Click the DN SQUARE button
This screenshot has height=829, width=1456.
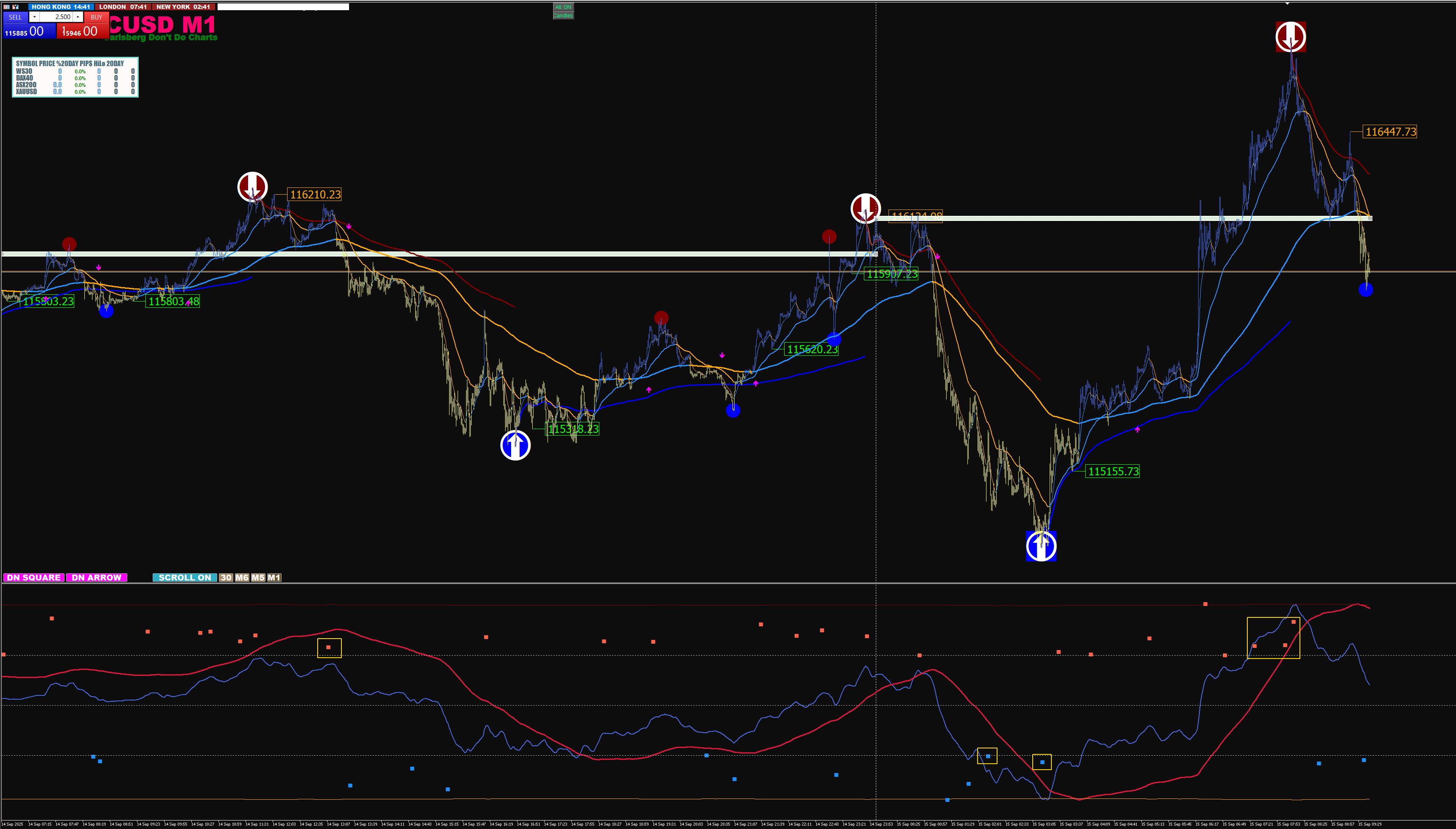[34, 578]
